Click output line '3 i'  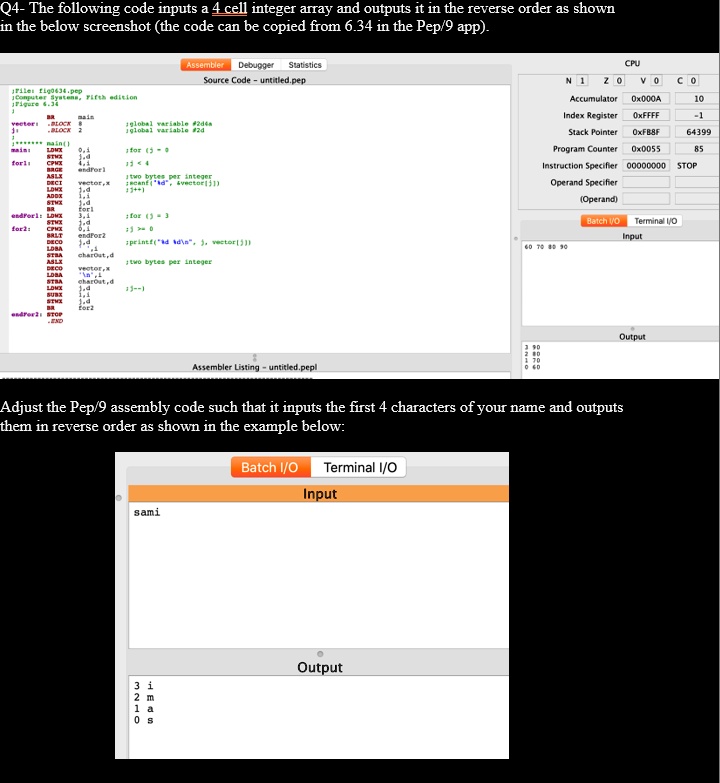(143, 686)
